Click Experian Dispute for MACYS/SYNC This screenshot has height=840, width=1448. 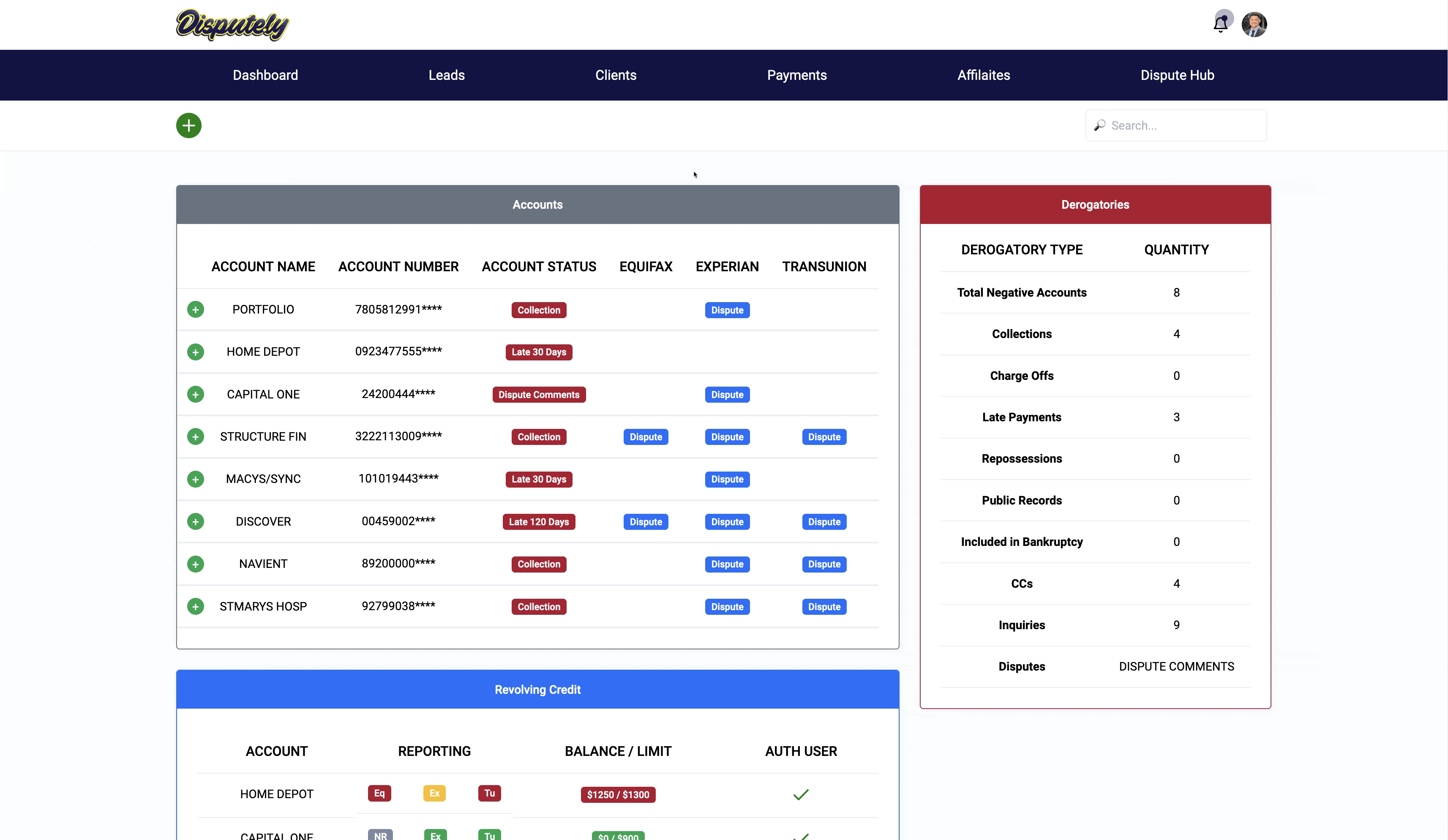tap(727, 479)
